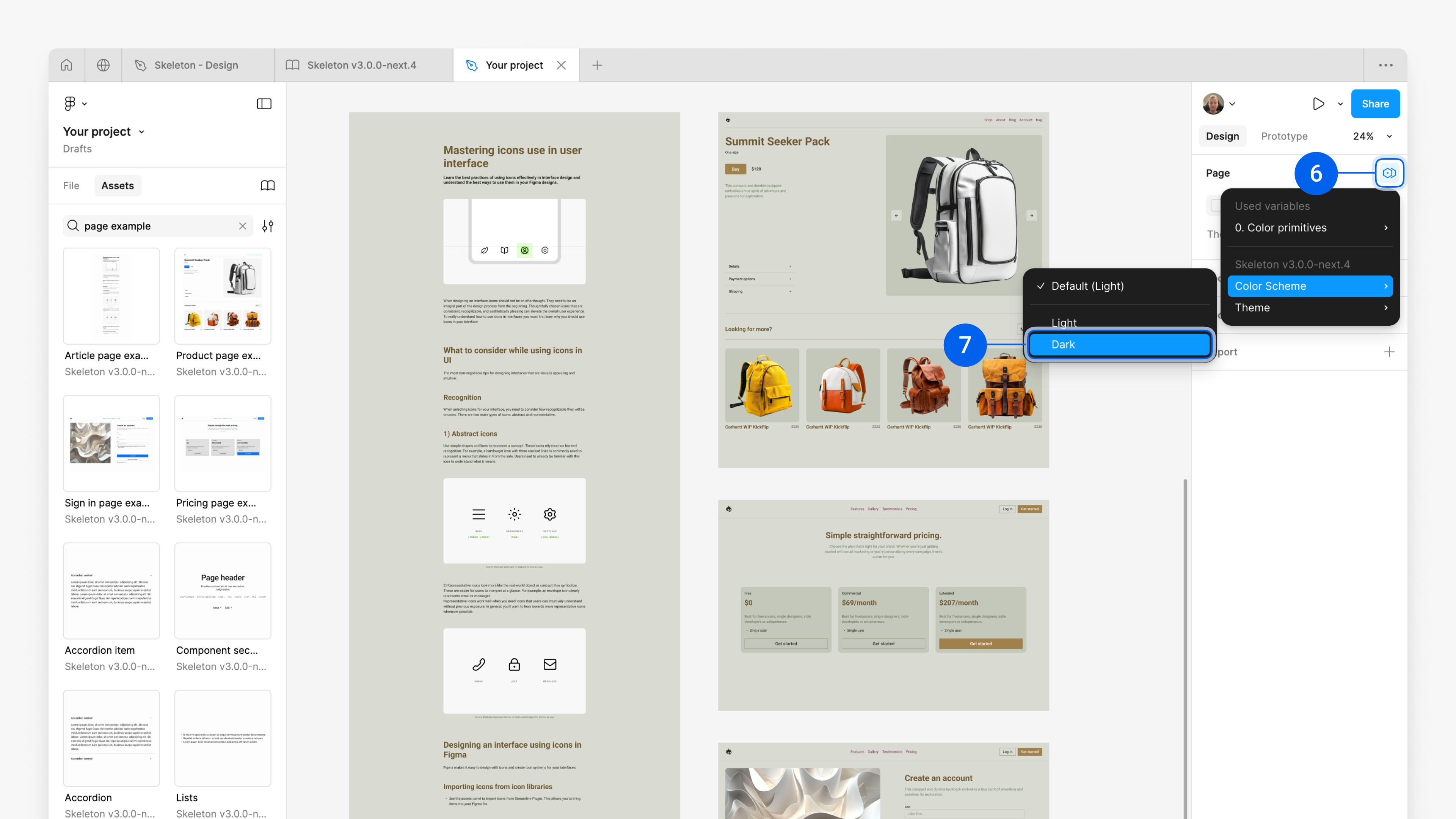Switch to the Prototype tab
Screen dimensions: 1456x819
pos(1283,136)
